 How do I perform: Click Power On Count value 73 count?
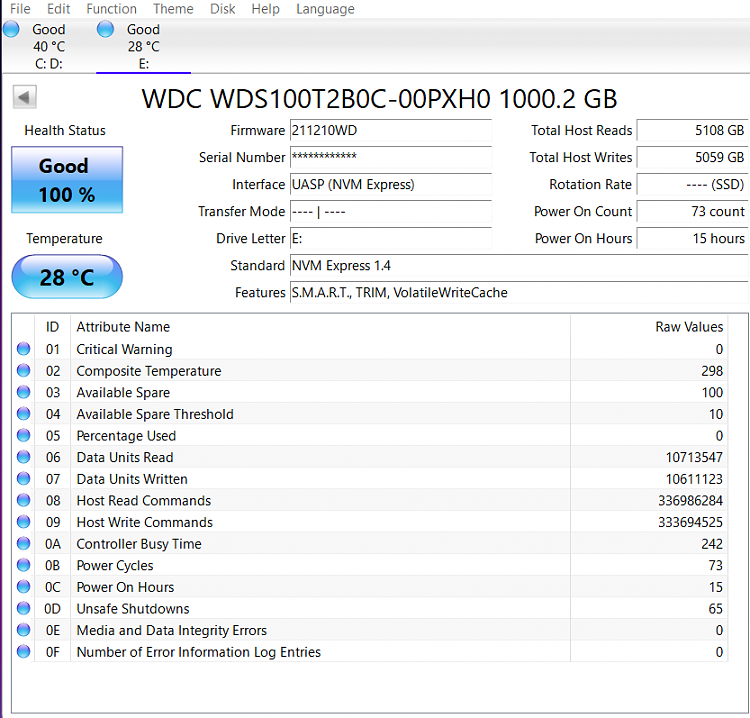693,211
